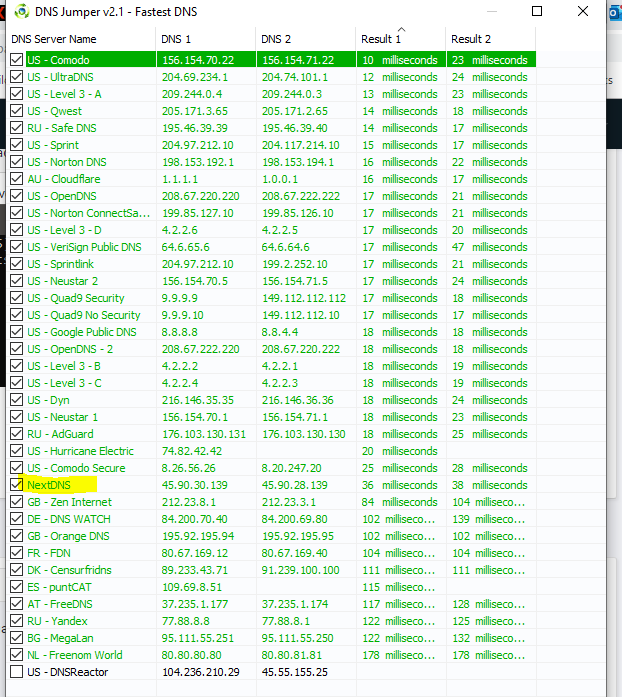
Task: Select US - Sprintlink entry
Action: [x=60, y=264]
